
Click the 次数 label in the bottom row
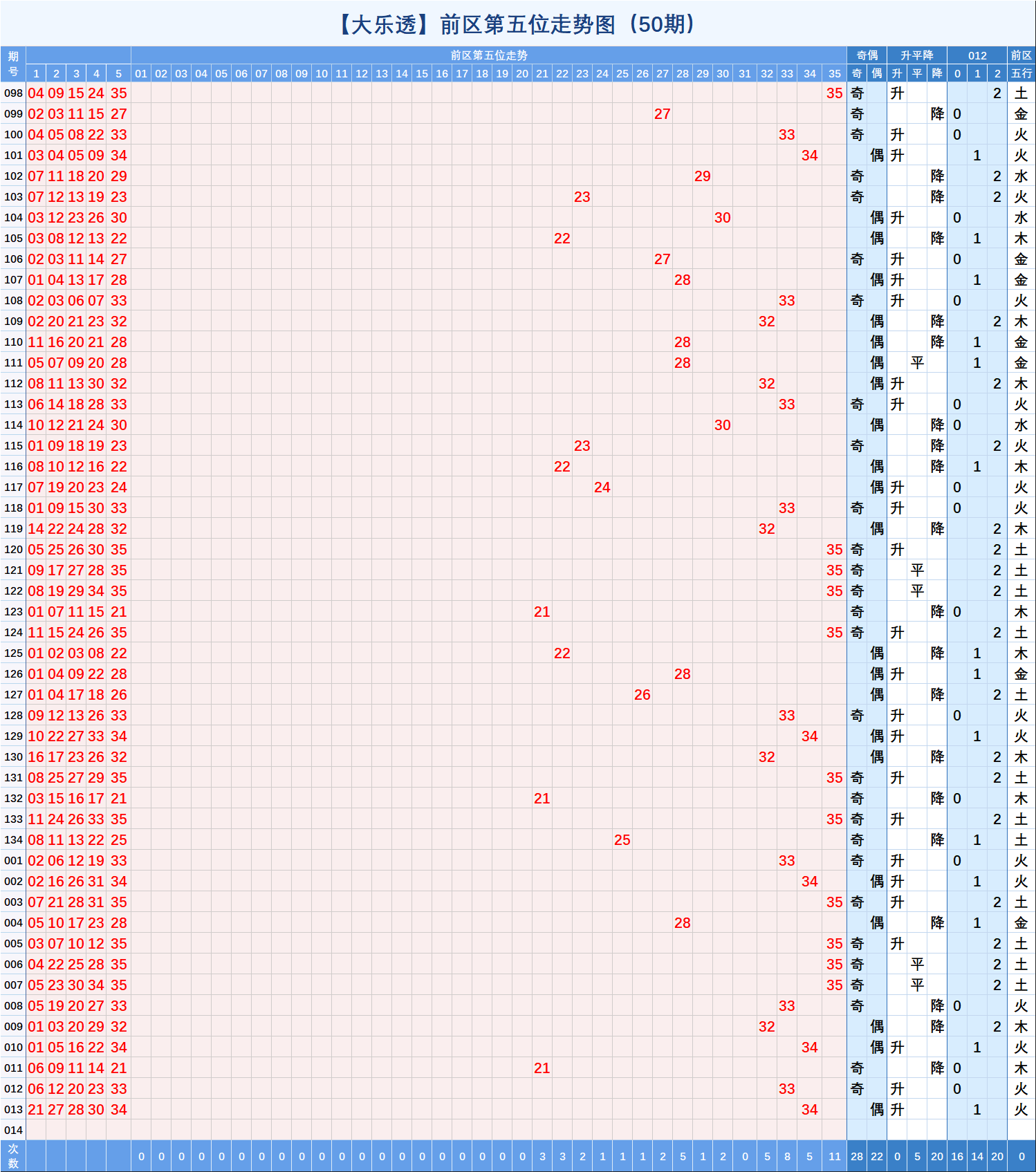pos(13,1156)
